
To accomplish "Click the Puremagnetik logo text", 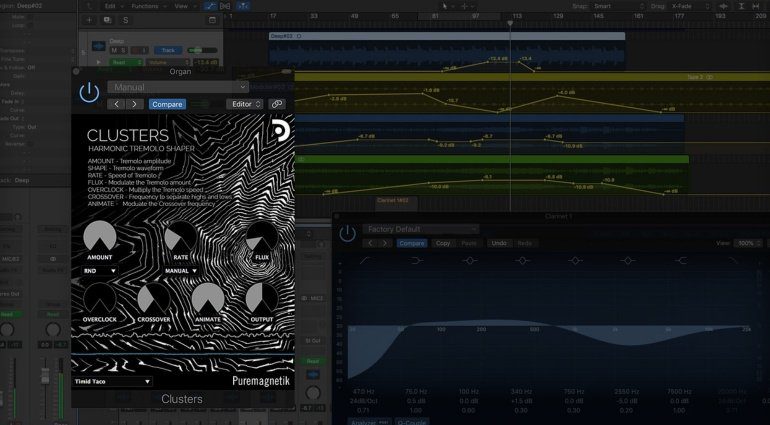I will point(261,381).
